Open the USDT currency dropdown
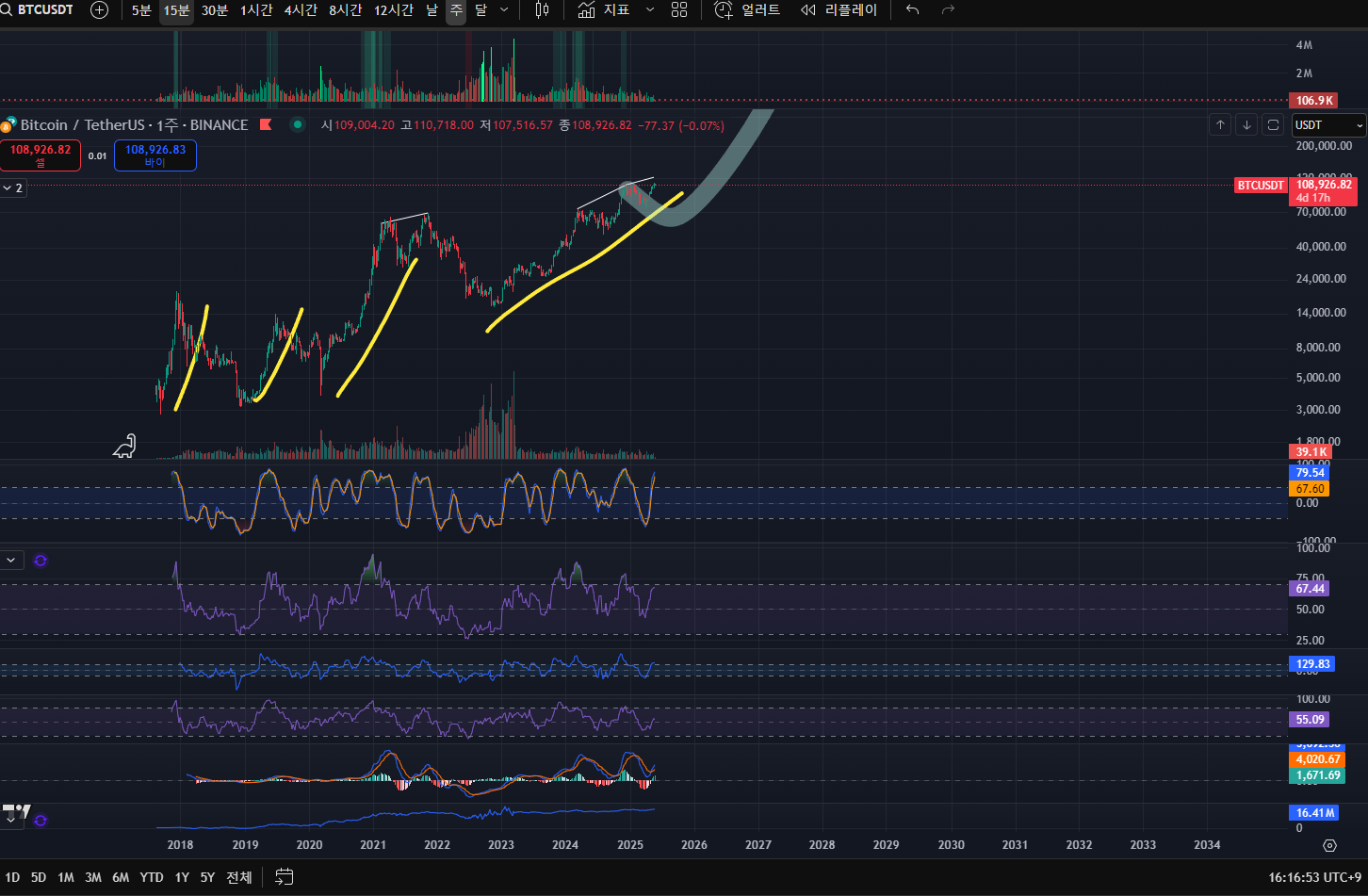This screenshot has width=1368, height=896. point(1328,124)
